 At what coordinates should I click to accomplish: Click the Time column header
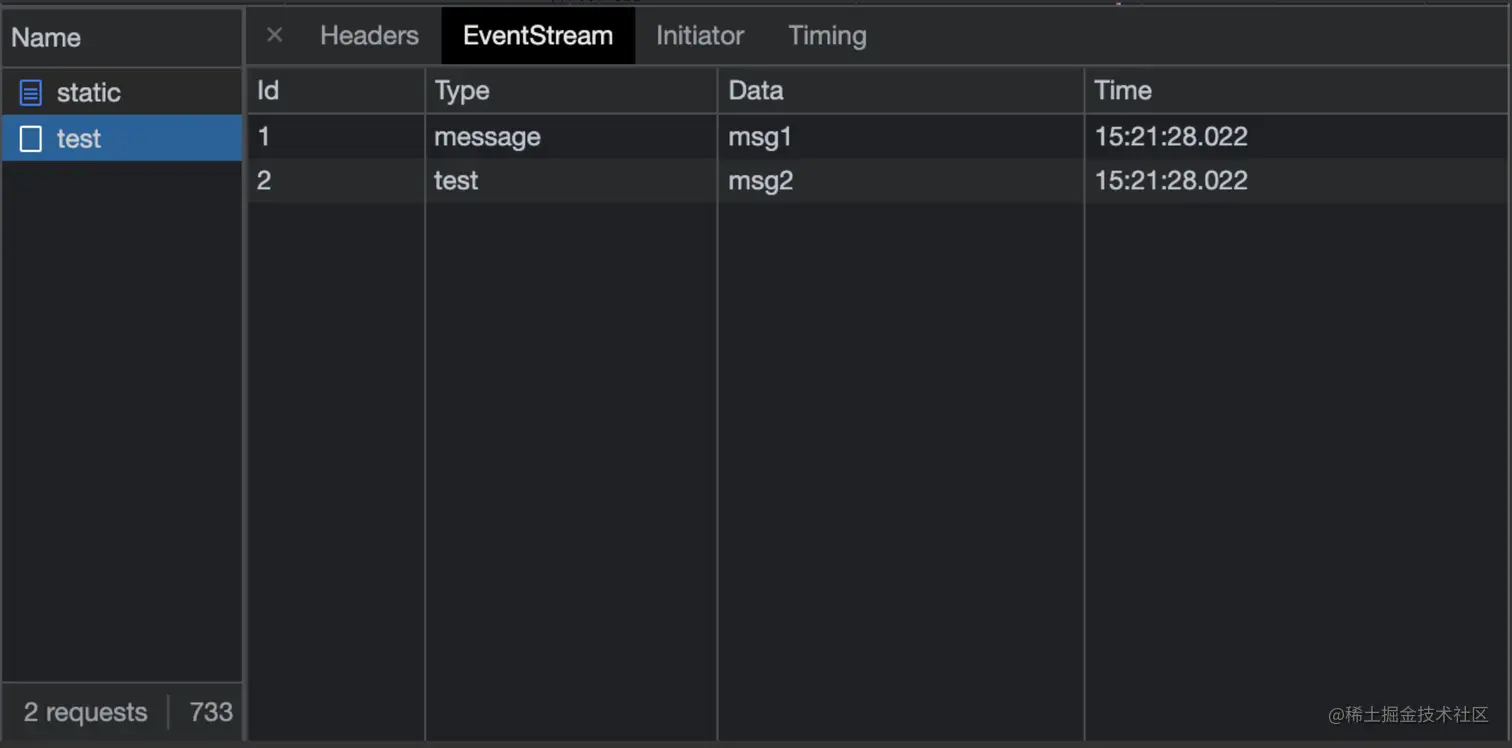[1123, 91]
